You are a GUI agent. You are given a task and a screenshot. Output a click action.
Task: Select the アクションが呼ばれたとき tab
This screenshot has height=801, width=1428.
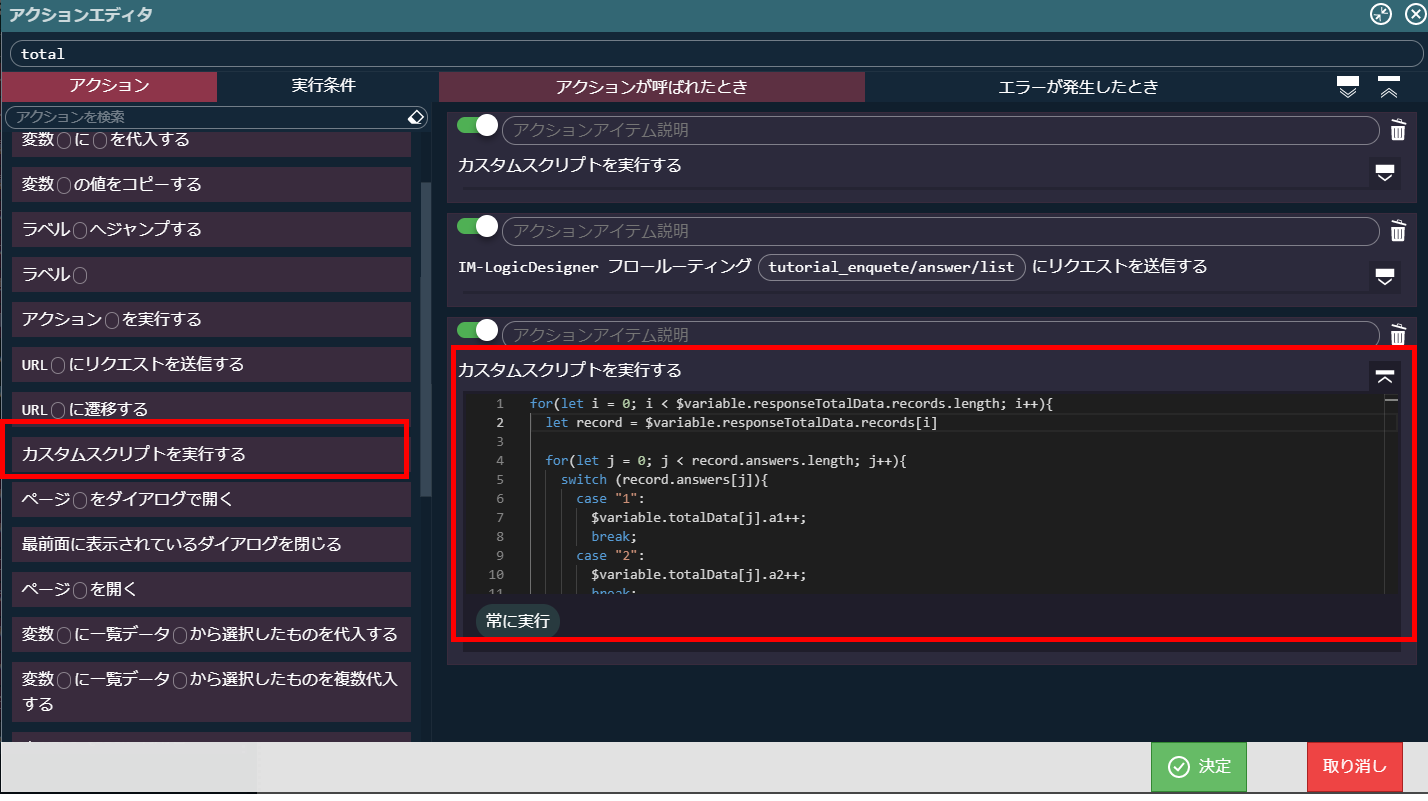coord(652,87)
